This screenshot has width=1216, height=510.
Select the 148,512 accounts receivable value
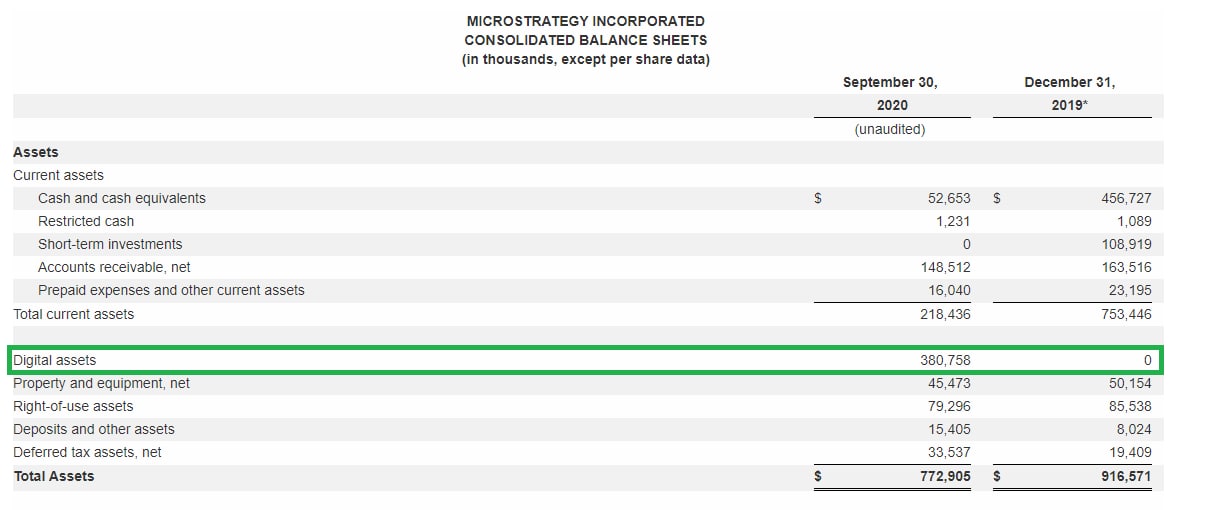(945, 267)
